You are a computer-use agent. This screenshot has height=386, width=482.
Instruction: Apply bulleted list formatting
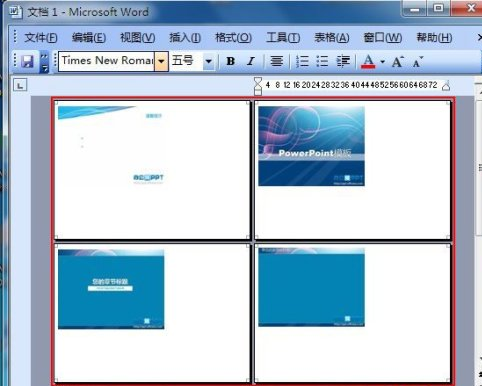point(322,61)
